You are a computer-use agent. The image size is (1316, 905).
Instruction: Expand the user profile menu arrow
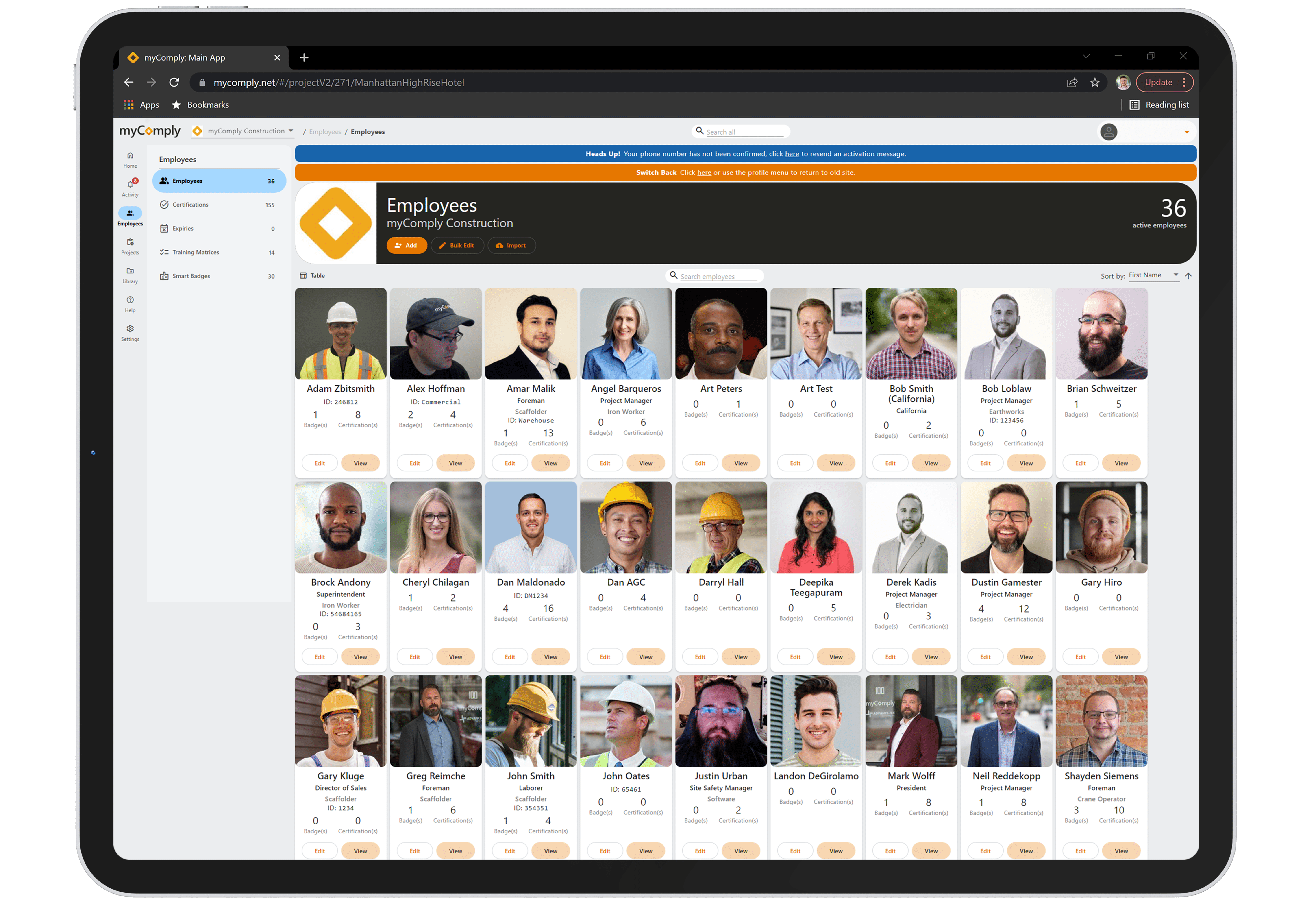[x=1186, y=132]
